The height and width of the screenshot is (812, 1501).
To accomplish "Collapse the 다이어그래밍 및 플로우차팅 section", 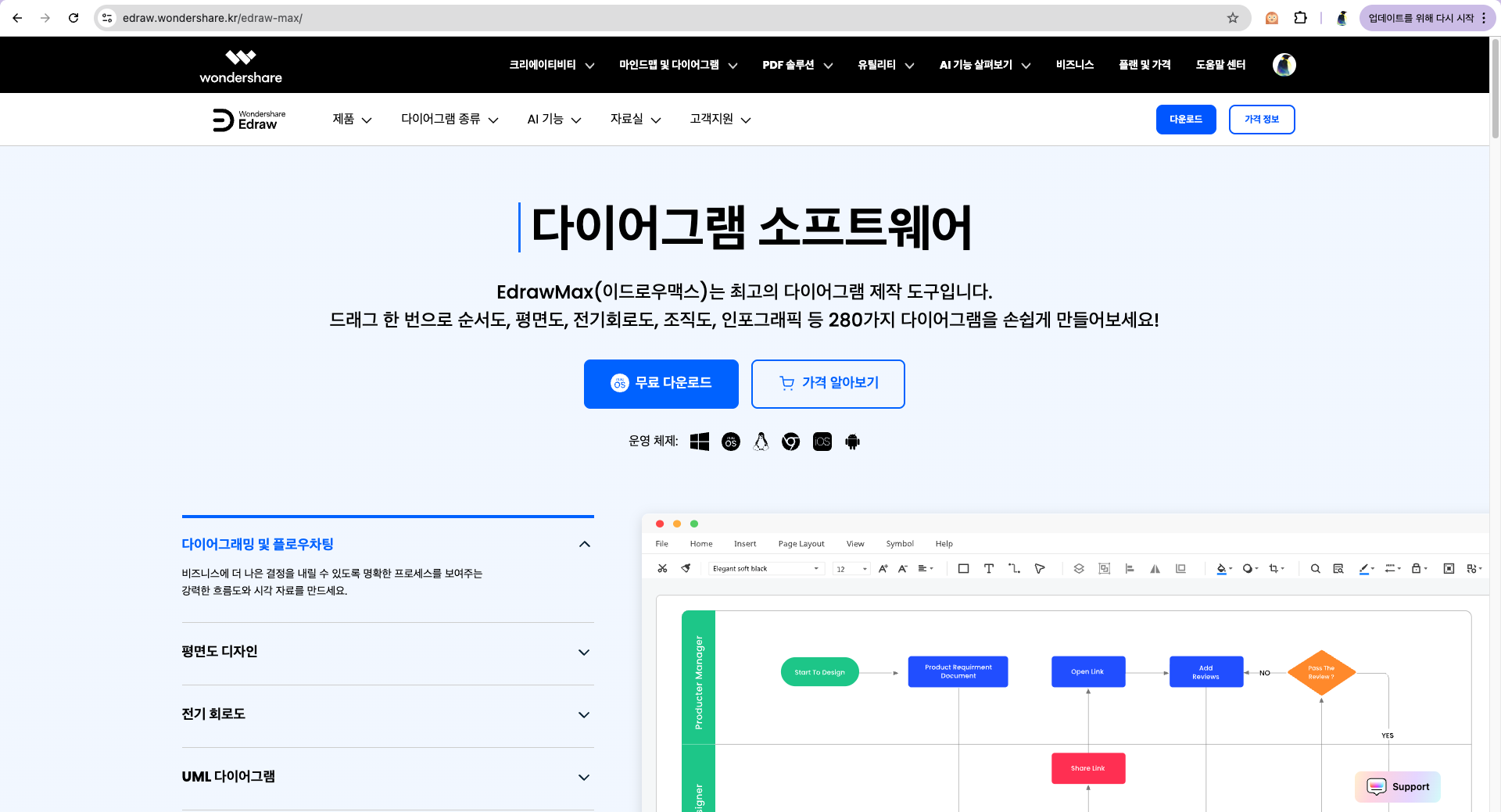I will [584, 544].
